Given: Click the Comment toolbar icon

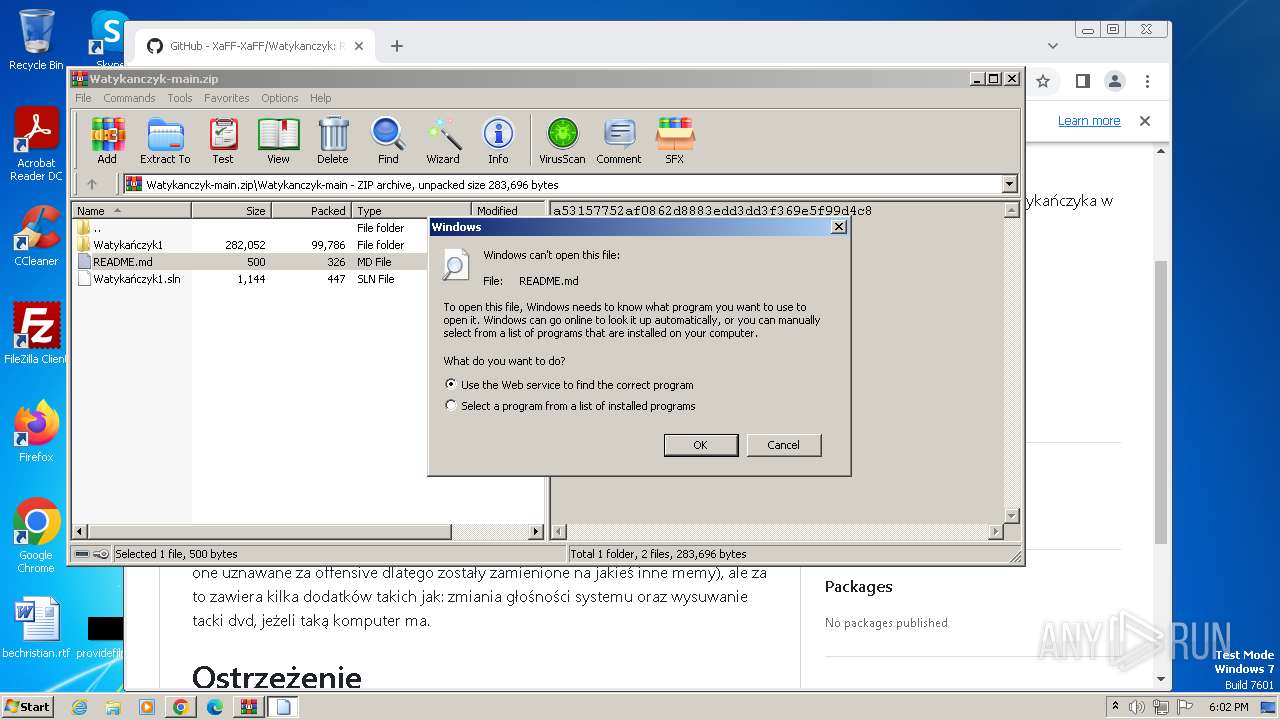Looking at the screenshot, I should coord(619,140).
